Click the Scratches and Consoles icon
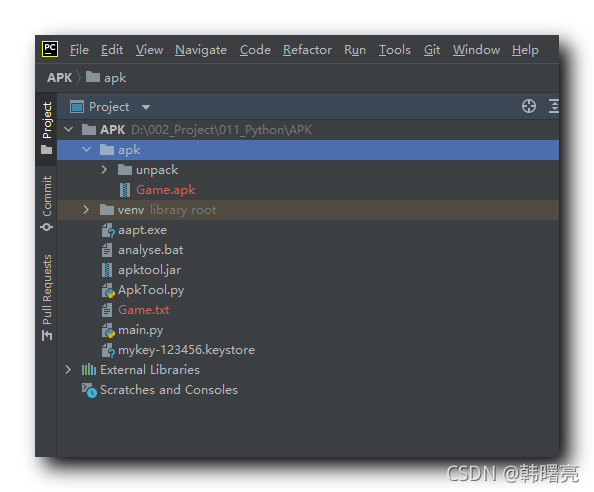 (x=89, y=390)
